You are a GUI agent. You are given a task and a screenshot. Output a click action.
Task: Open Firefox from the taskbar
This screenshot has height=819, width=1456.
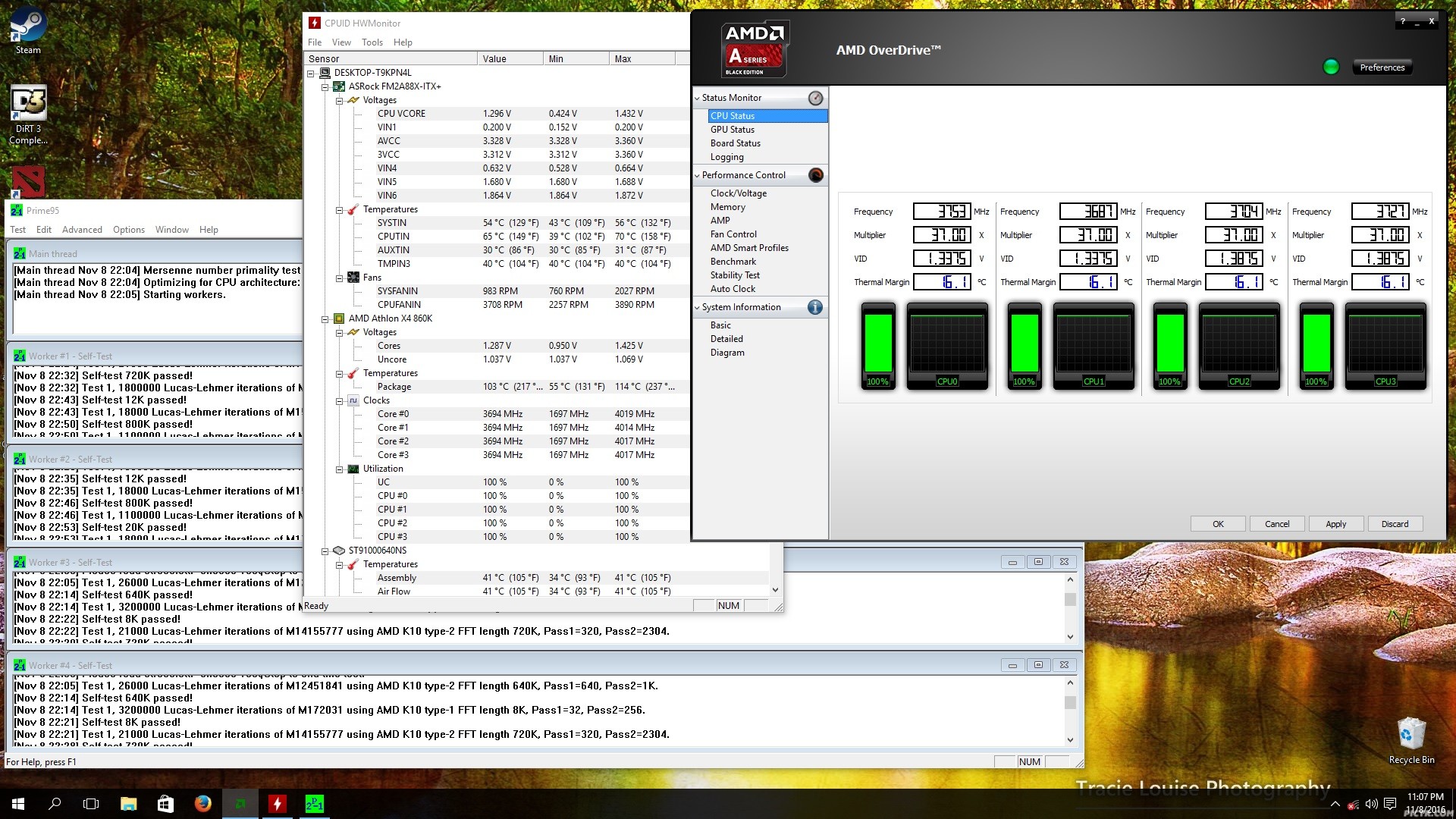point(202,803)
